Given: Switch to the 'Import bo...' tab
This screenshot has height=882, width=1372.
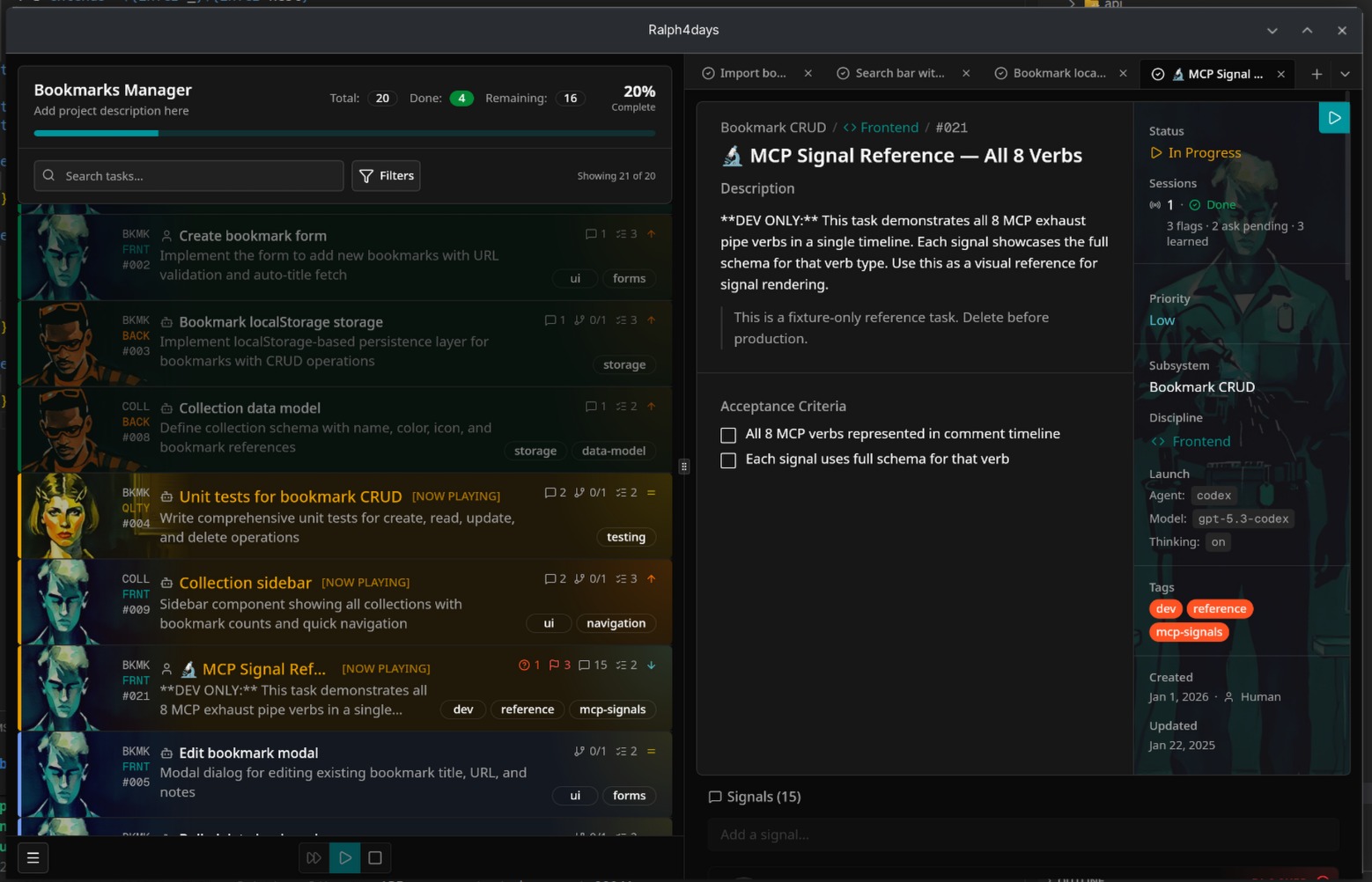Looking at the screenshot, I should [x=753, y=72].
